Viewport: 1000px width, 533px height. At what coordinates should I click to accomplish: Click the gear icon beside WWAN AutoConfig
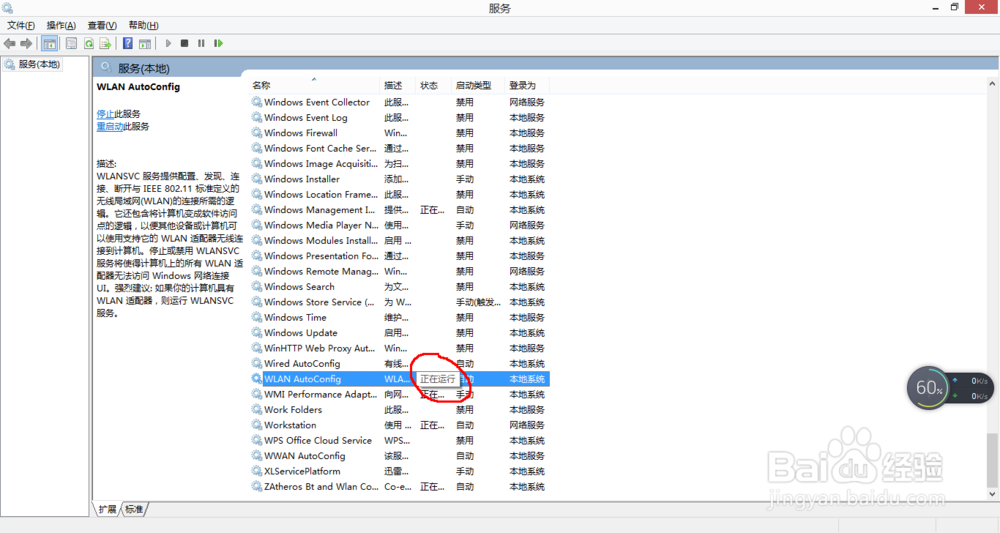(256, 456)
